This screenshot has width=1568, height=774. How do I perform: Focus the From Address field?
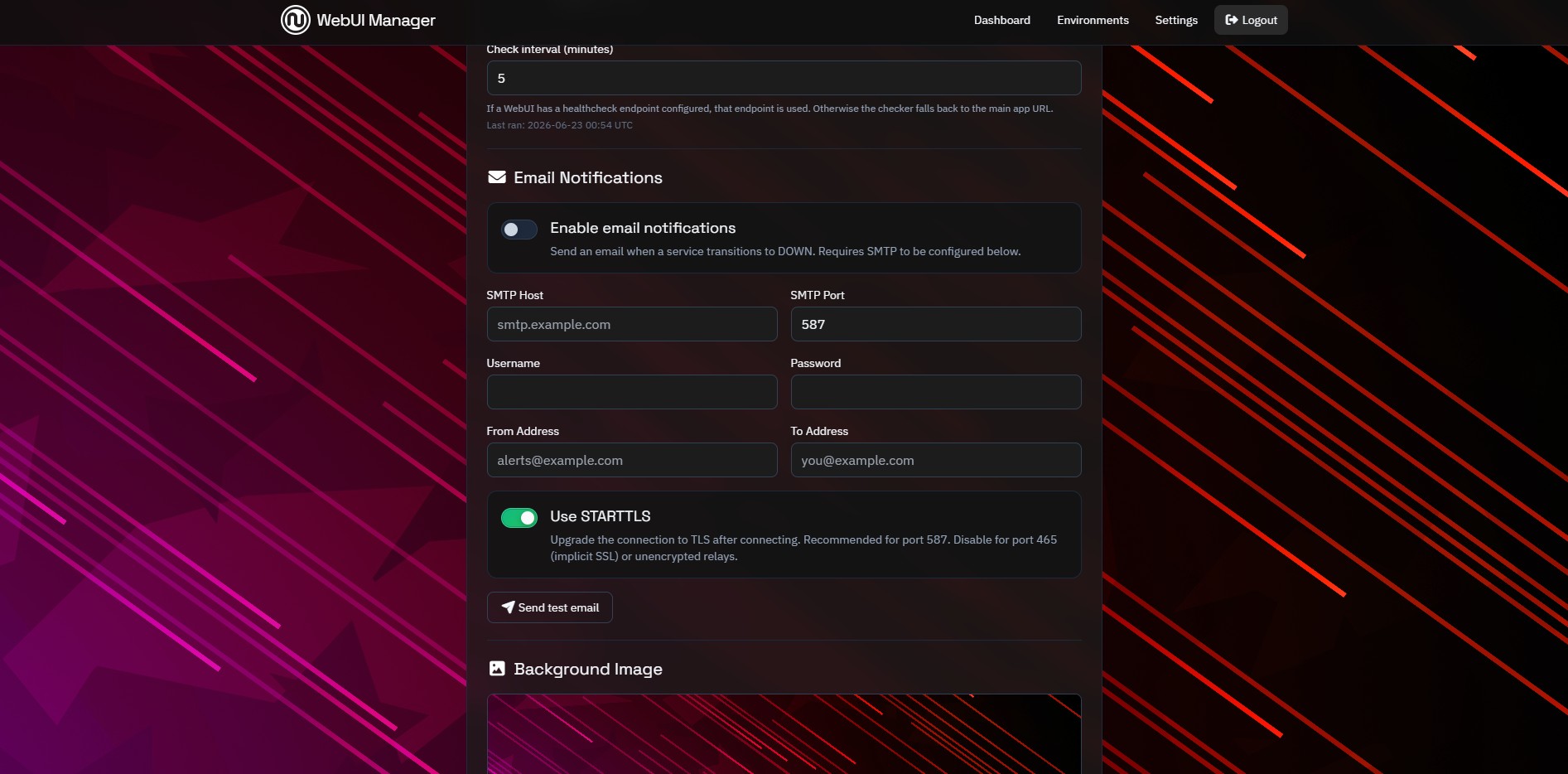pos(632,460)
